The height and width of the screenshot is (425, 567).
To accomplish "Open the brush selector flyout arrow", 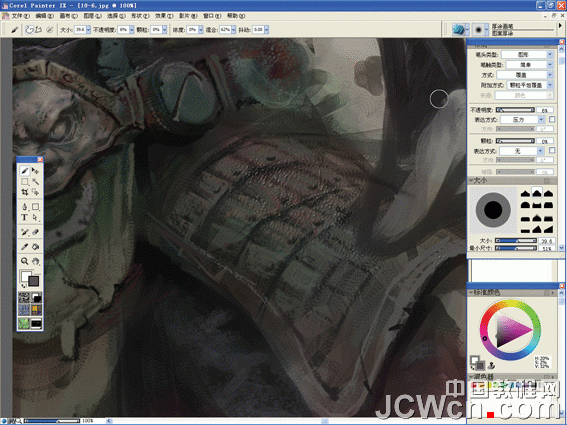I will coord(561,26).
